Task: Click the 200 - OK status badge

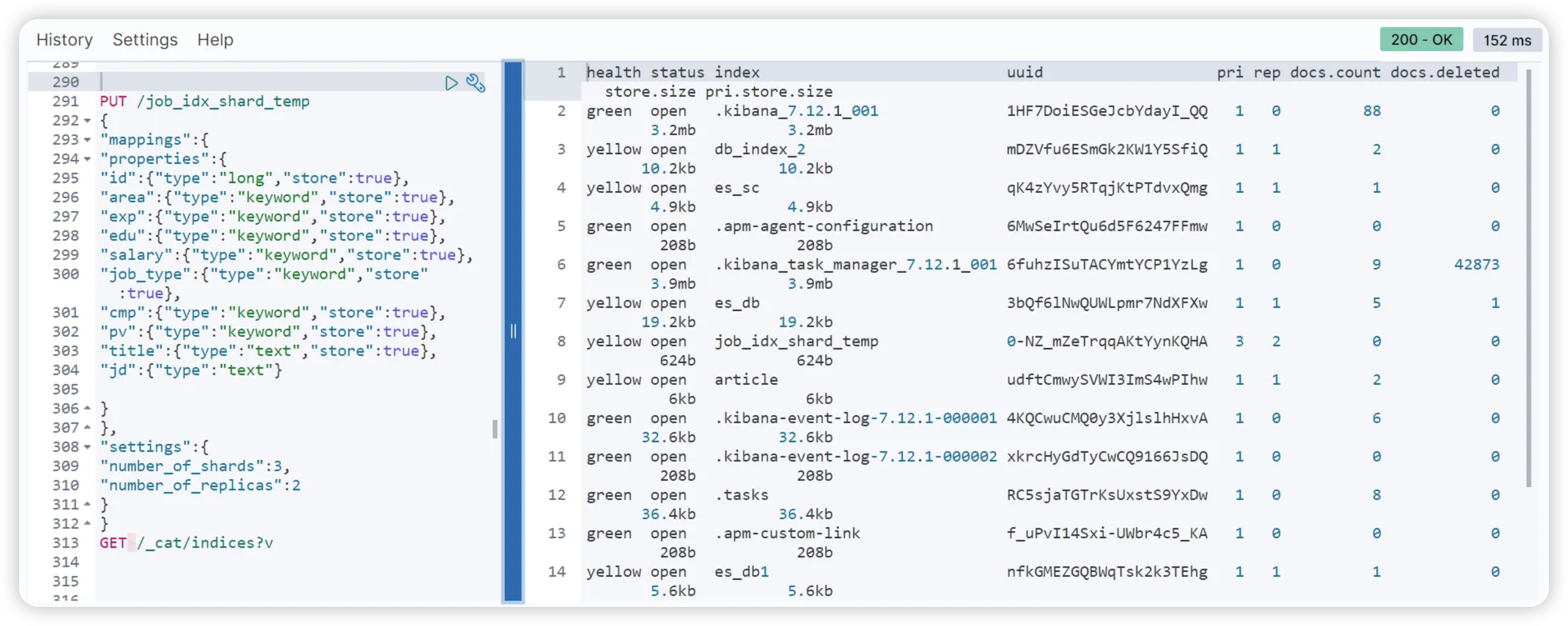Action: (1421, 40)
